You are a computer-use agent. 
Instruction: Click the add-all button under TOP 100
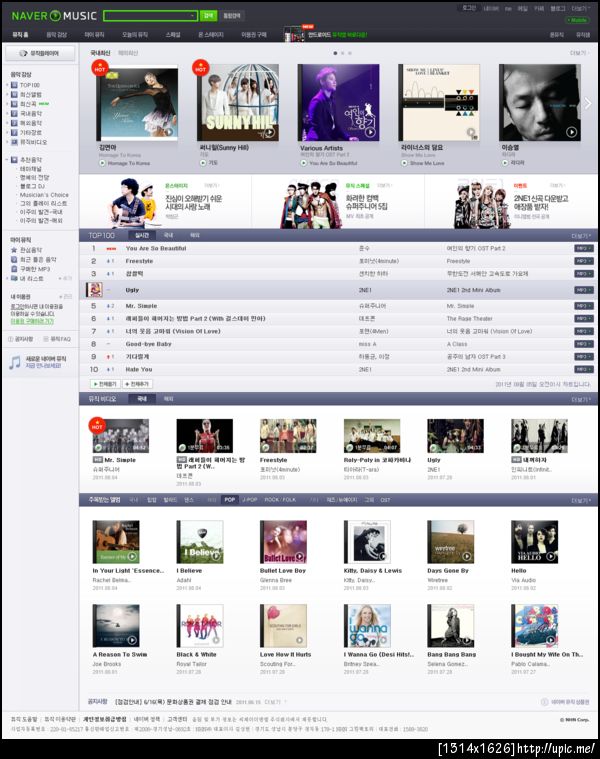137,384
